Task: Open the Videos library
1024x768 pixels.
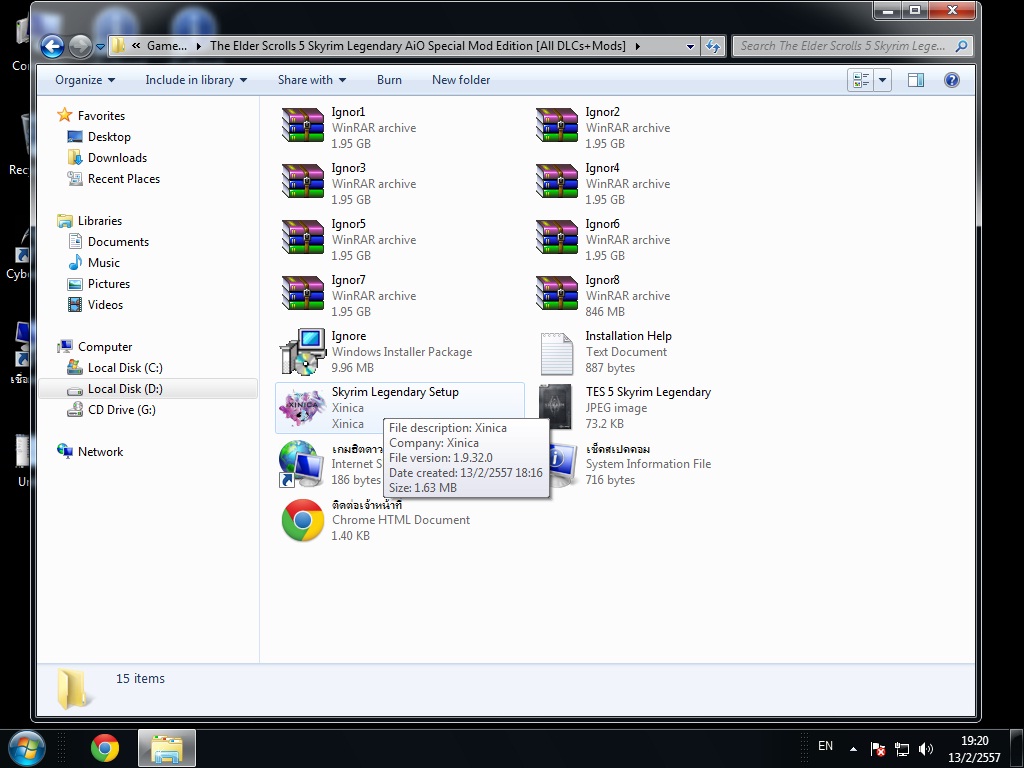Action: [x=105, y=304]
